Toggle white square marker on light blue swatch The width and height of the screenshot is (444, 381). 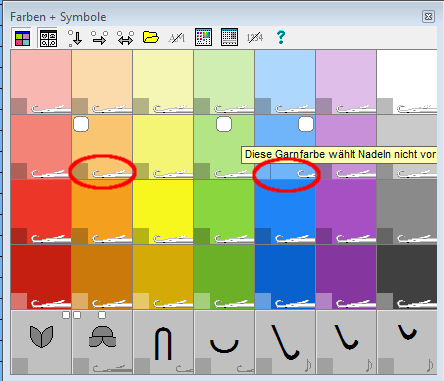pyautogui.click(x=306, y=124)
